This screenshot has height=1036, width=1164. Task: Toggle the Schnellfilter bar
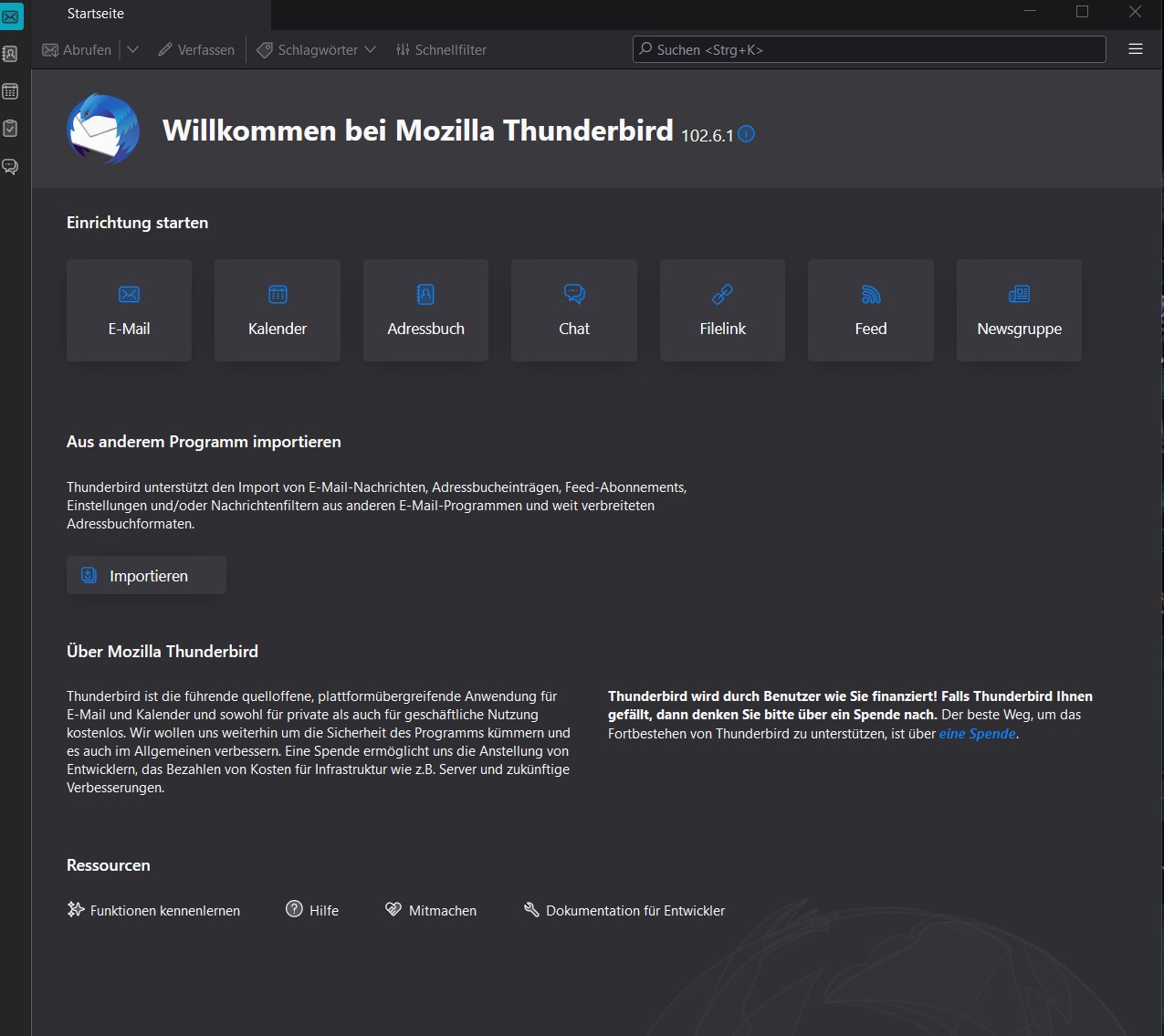click(441, 49)
